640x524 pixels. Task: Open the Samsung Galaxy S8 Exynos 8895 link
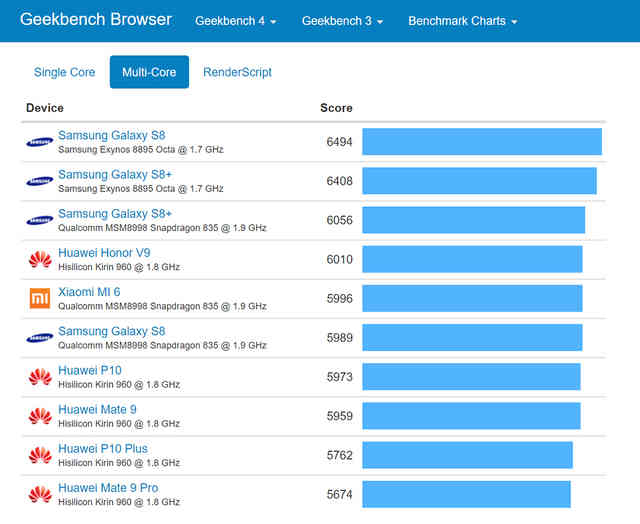(x=111, y=135)
